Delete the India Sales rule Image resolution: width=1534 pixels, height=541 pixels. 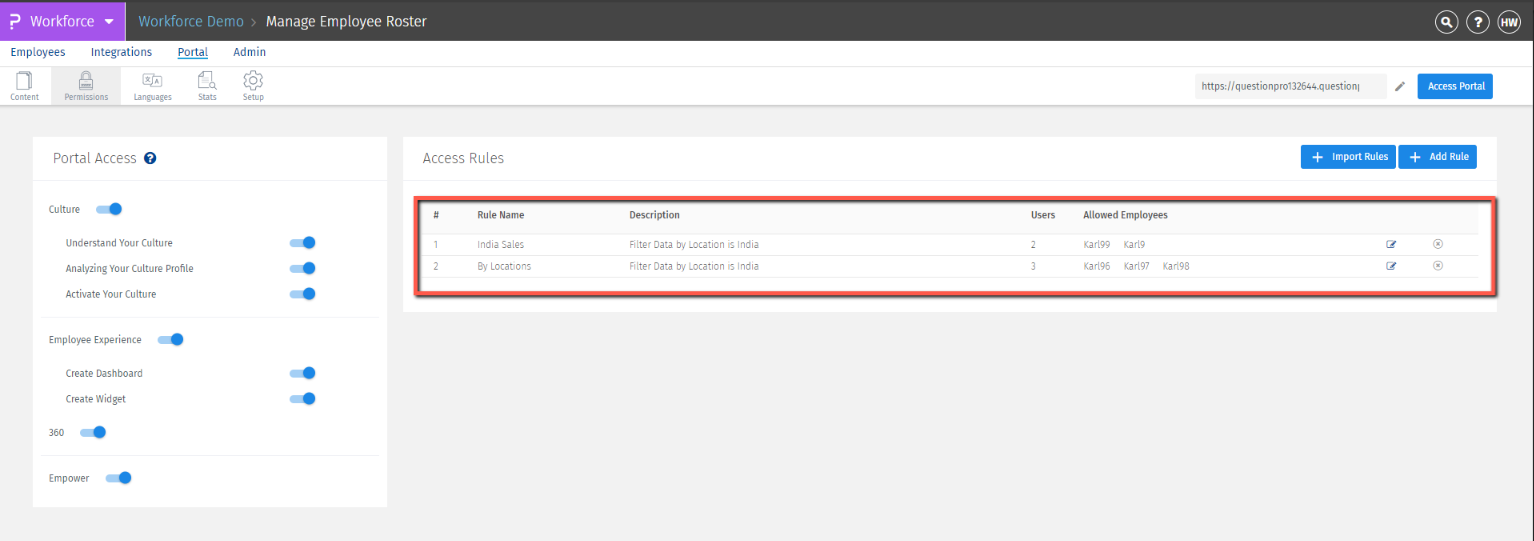point(1438,244)
